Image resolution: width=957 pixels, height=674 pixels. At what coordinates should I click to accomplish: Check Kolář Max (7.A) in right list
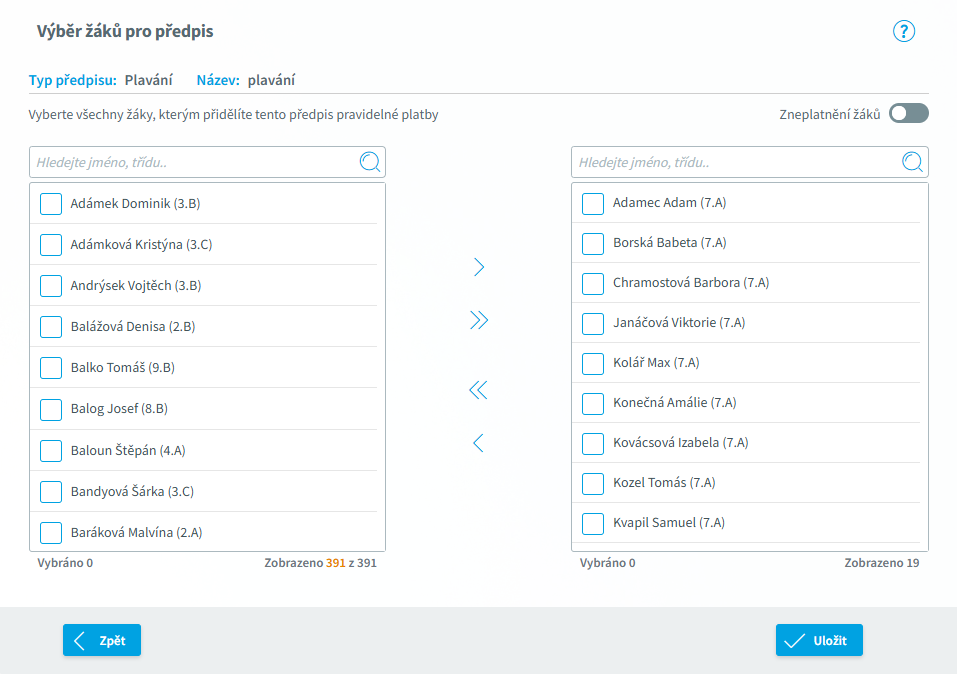point(593,363)
